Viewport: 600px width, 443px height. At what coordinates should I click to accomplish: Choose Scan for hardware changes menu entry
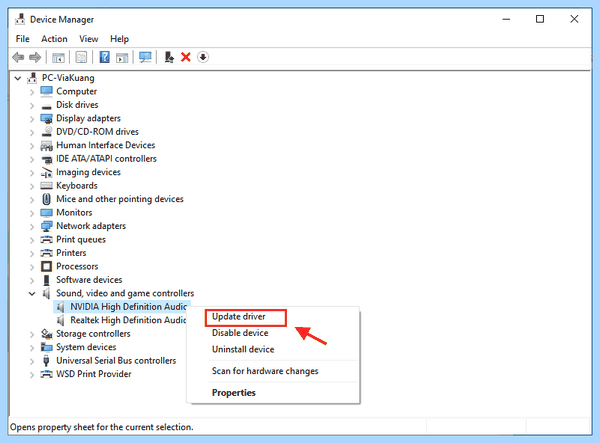click(265, 371)
